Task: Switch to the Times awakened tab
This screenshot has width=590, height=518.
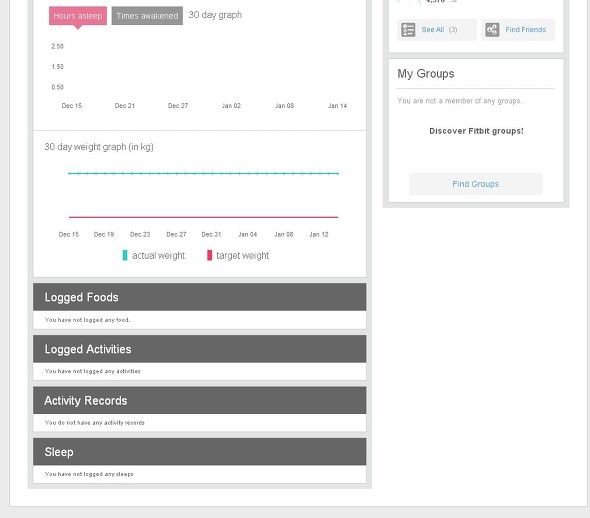Action: point(147,16)
